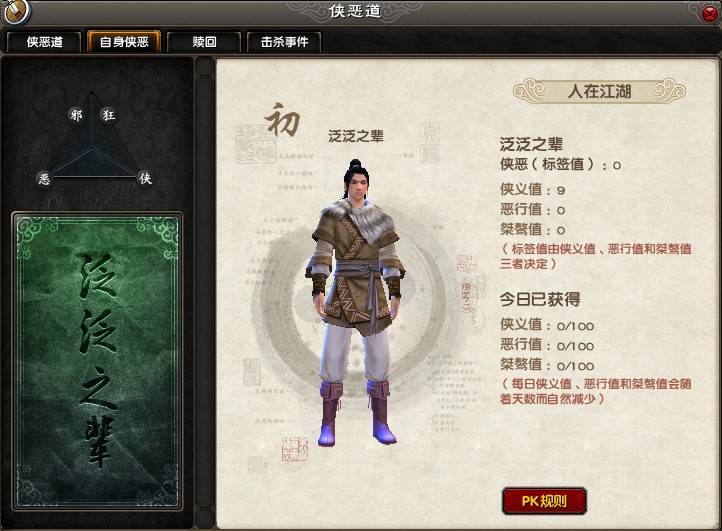Open the 击杀事件 tab
Viewport: 722px width, 531px height.
284,42
